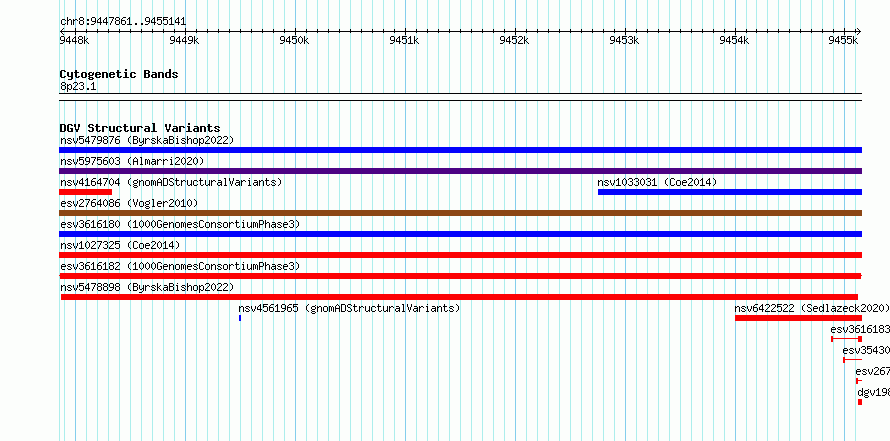Click the esv3616183 variant label

pyautogui.click(x=860, y=329)
